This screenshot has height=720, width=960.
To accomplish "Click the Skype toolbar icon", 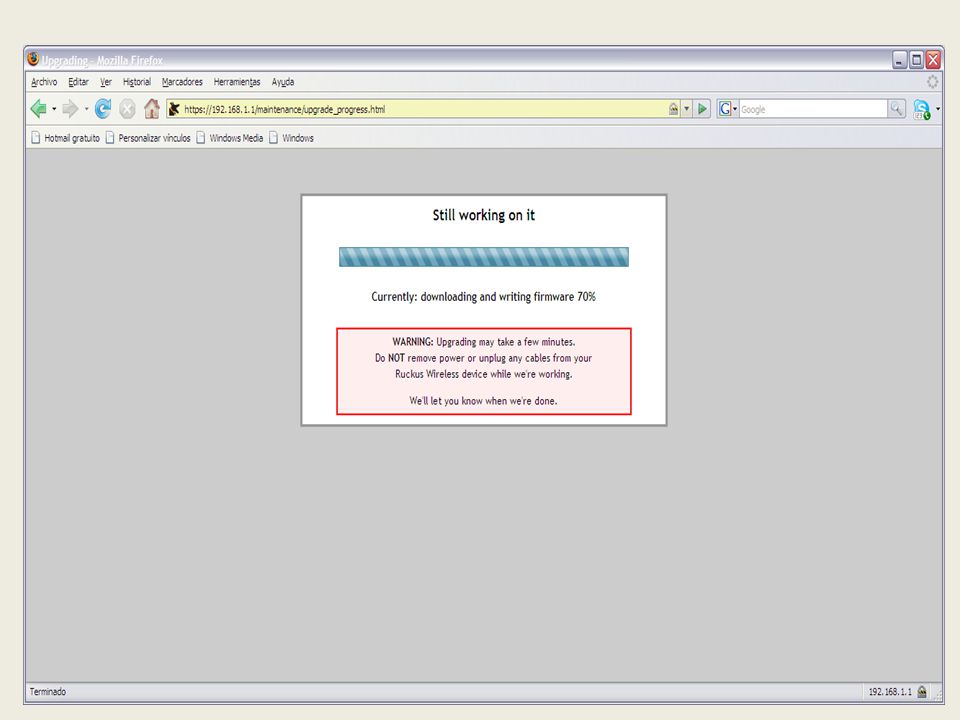I will click(921, 110).
